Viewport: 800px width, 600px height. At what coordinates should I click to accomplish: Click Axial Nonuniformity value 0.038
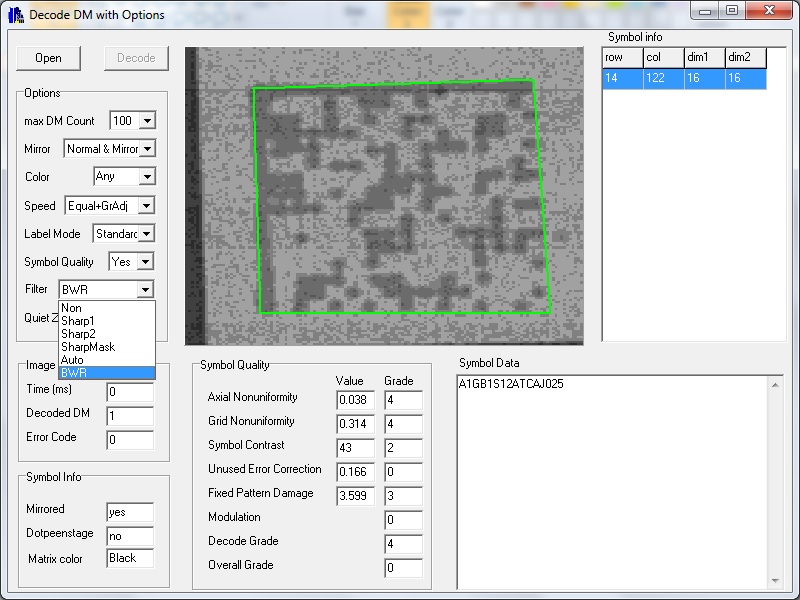tap(356, 400)
